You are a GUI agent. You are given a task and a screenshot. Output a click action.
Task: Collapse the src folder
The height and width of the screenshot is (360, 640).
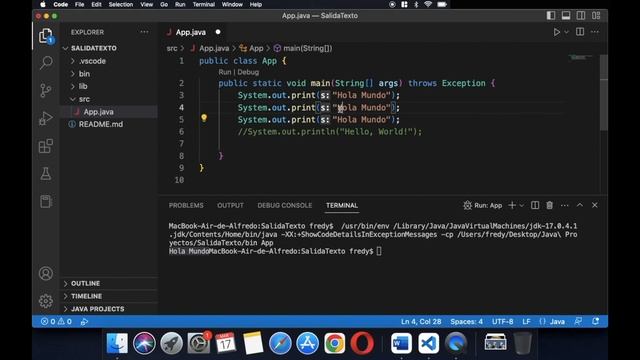click(109, 99)
